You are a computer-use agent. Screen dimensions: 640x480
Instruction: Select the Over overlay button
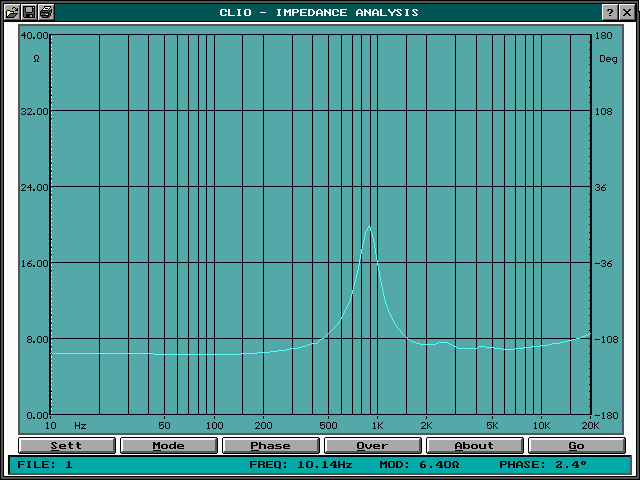373,445
